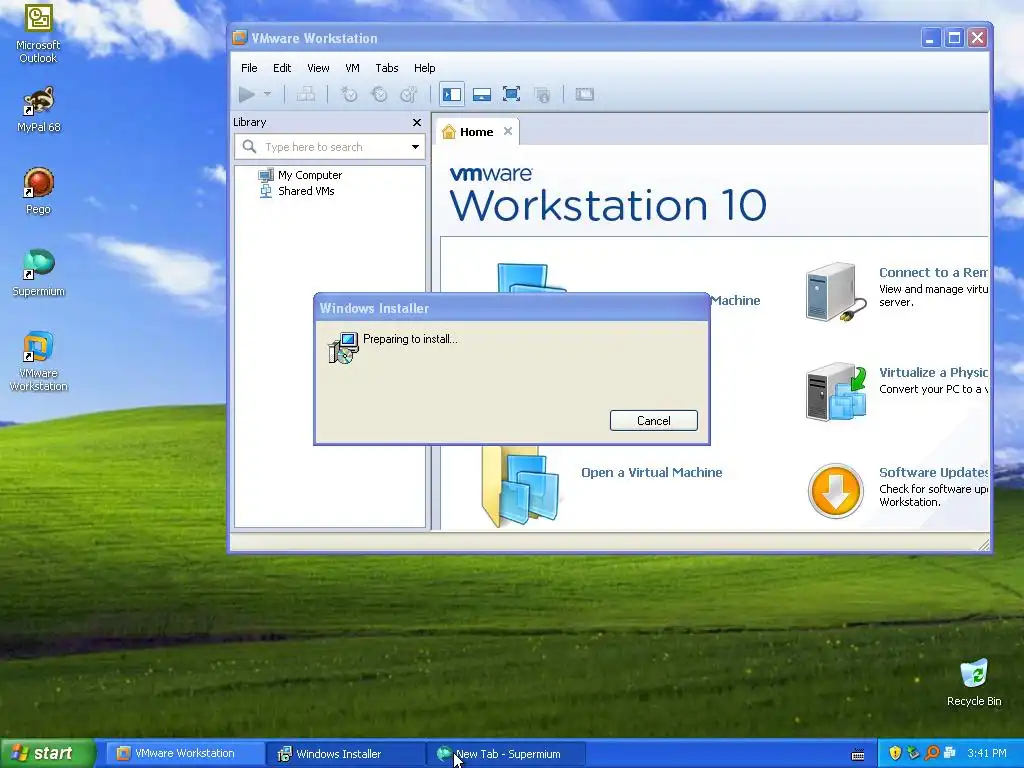Open the Library search filter dropdown arrow

[415, 147]
